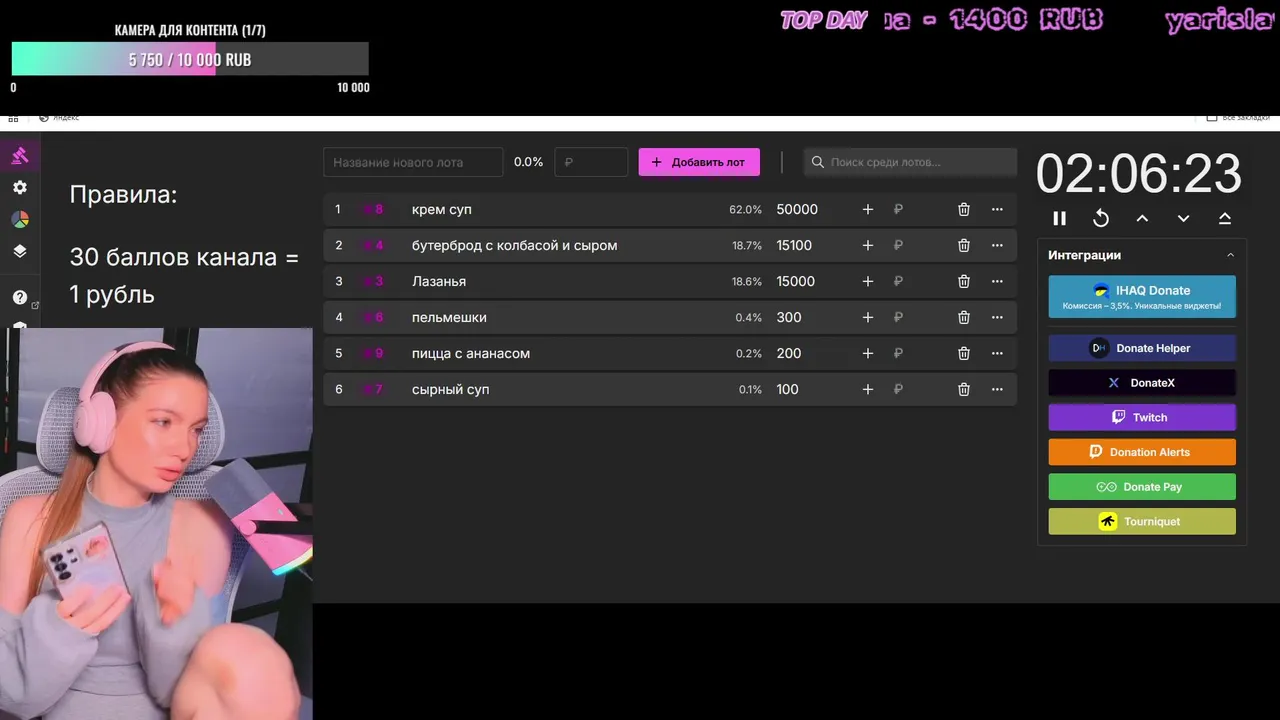Image resolution: width=1280 pixels, height=720 pixels.
Task: Click the сырный суп lot name
Action: point(451,390)
